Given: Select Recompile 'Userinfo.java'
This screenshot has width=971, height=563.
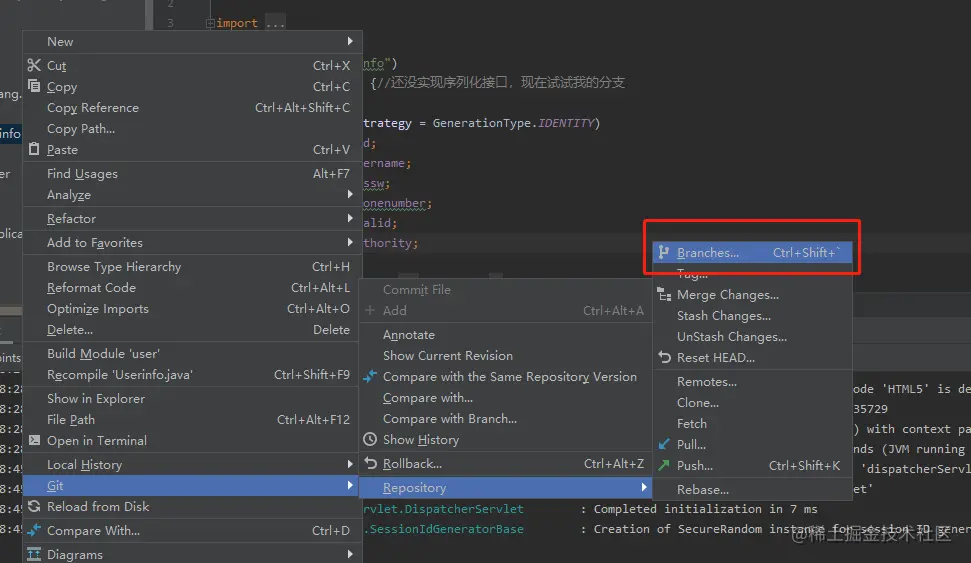Looking at the screenshot, I should [x=192, y=375].
